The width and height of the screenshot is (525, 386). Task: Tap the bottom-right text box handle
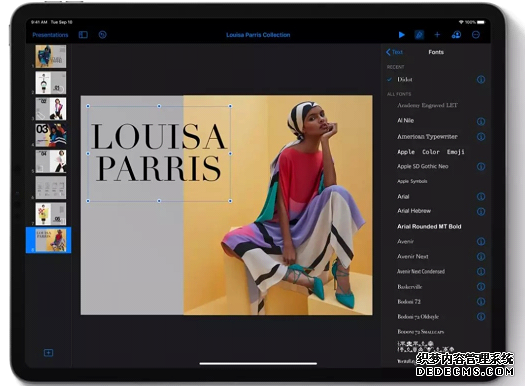[x=230, y=201]
